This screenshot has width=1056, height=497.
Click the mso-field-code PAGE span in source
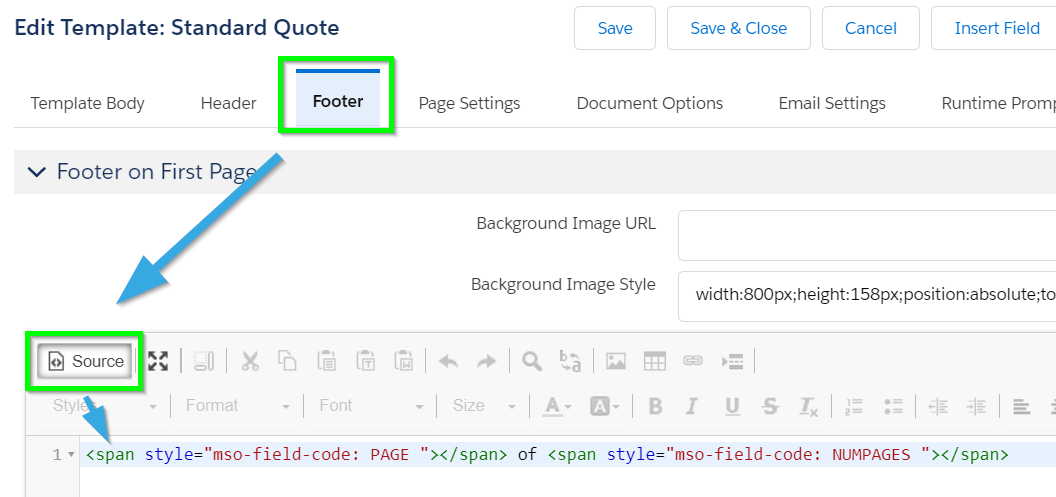(x=297, y=455)
